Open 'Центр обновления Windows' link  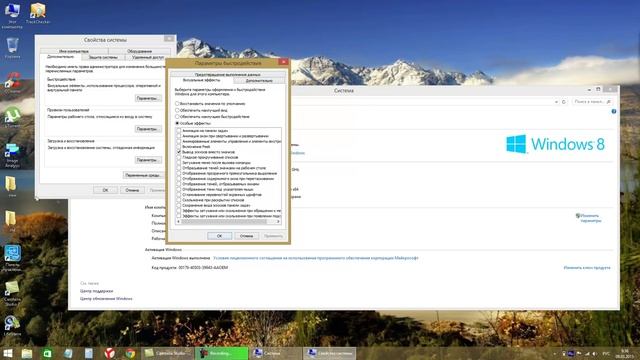click(106, 299)
